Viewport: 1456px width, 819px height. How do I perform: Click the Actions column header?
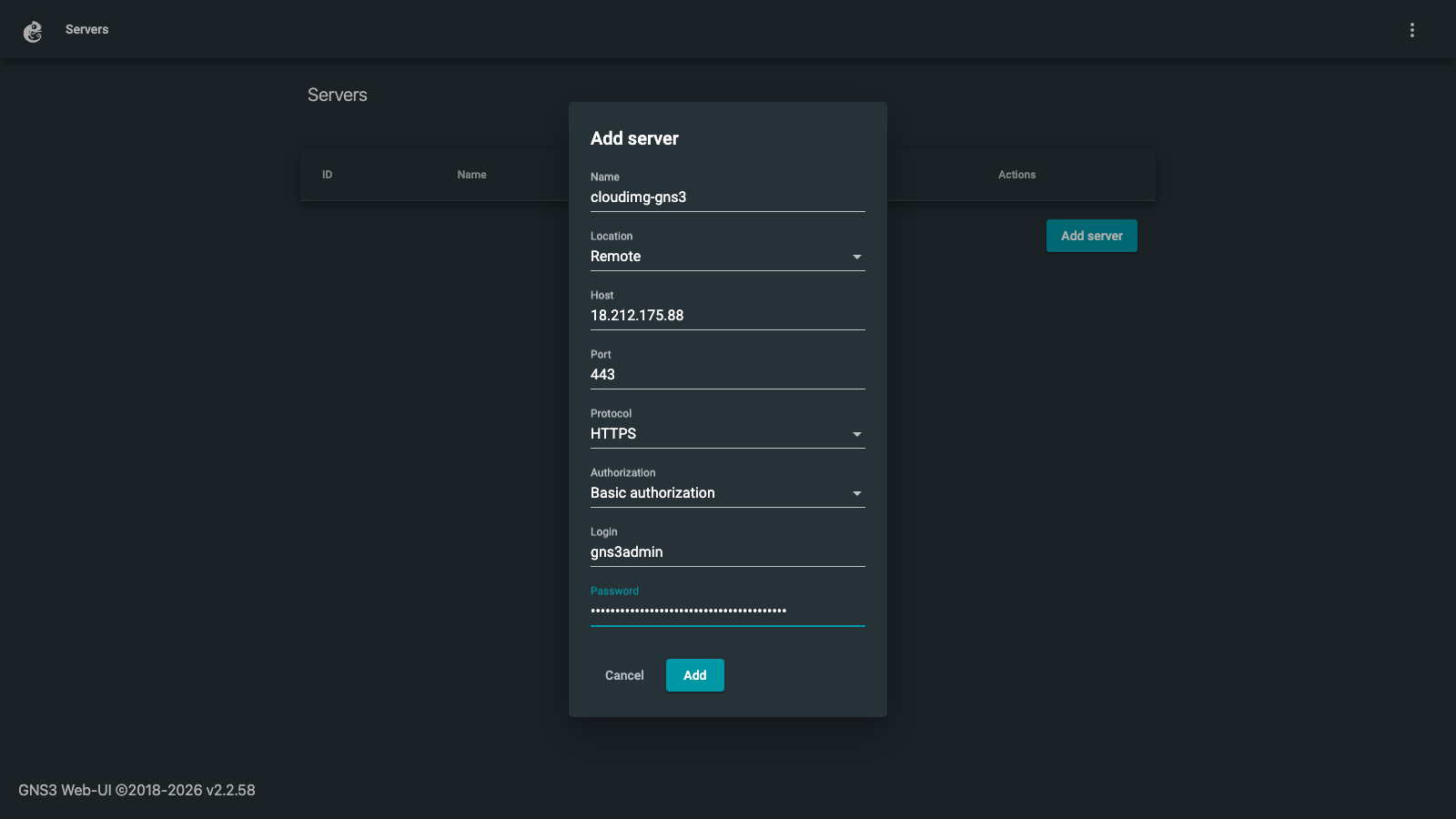pos(1016,175)
